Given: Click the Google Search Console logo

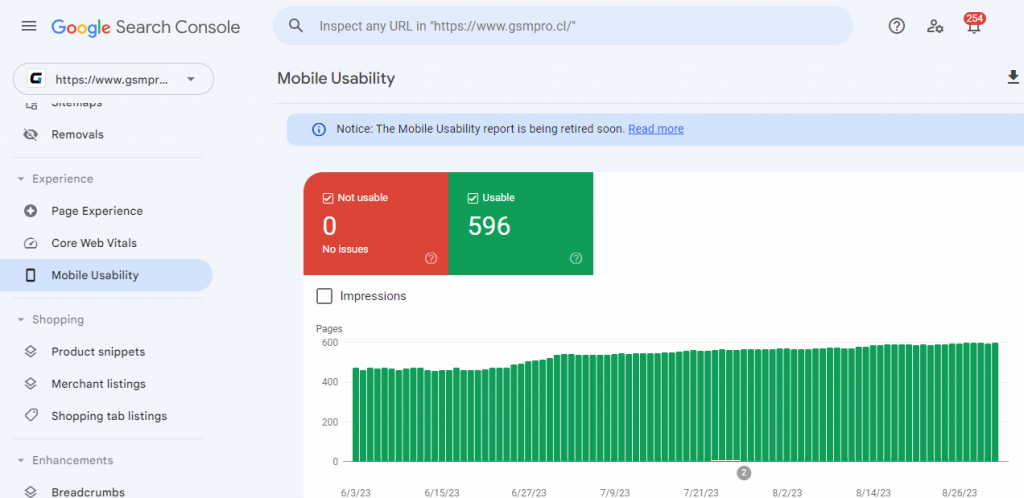Looking at the screenshot, I should pyautogui.click(x=146, y=27).
